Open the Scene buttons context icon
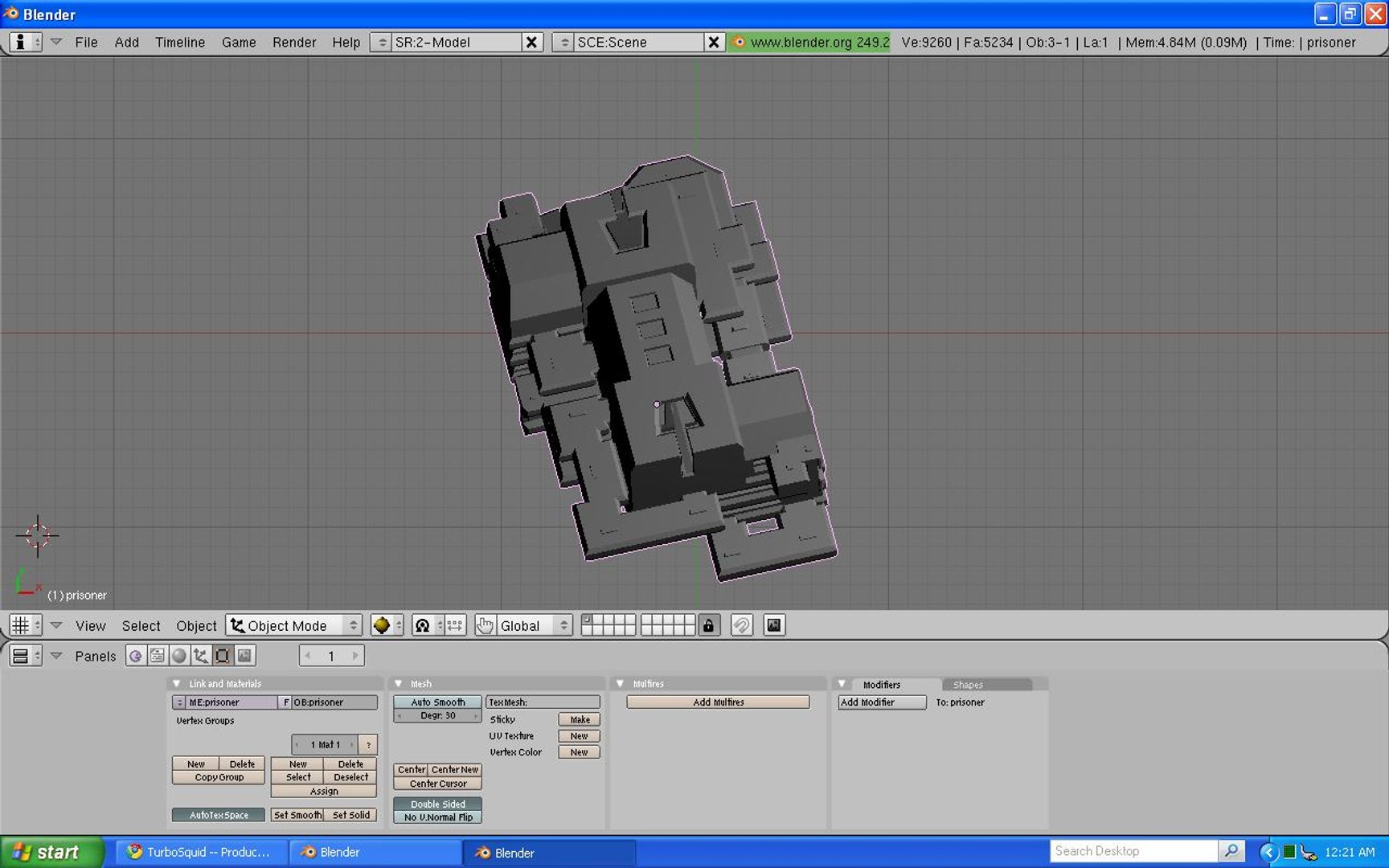This screenshot has width=1389, height=868. click(244, 656)
